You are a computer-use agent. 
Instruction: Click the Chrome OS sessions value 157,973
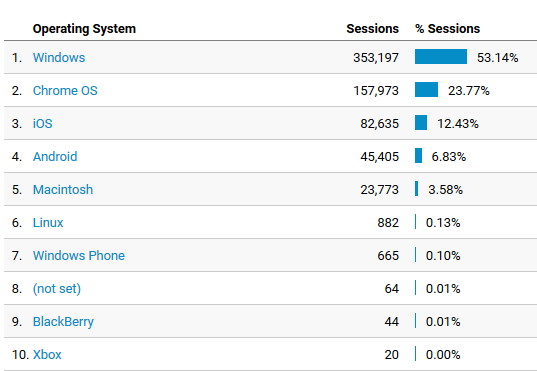point(376,91)
